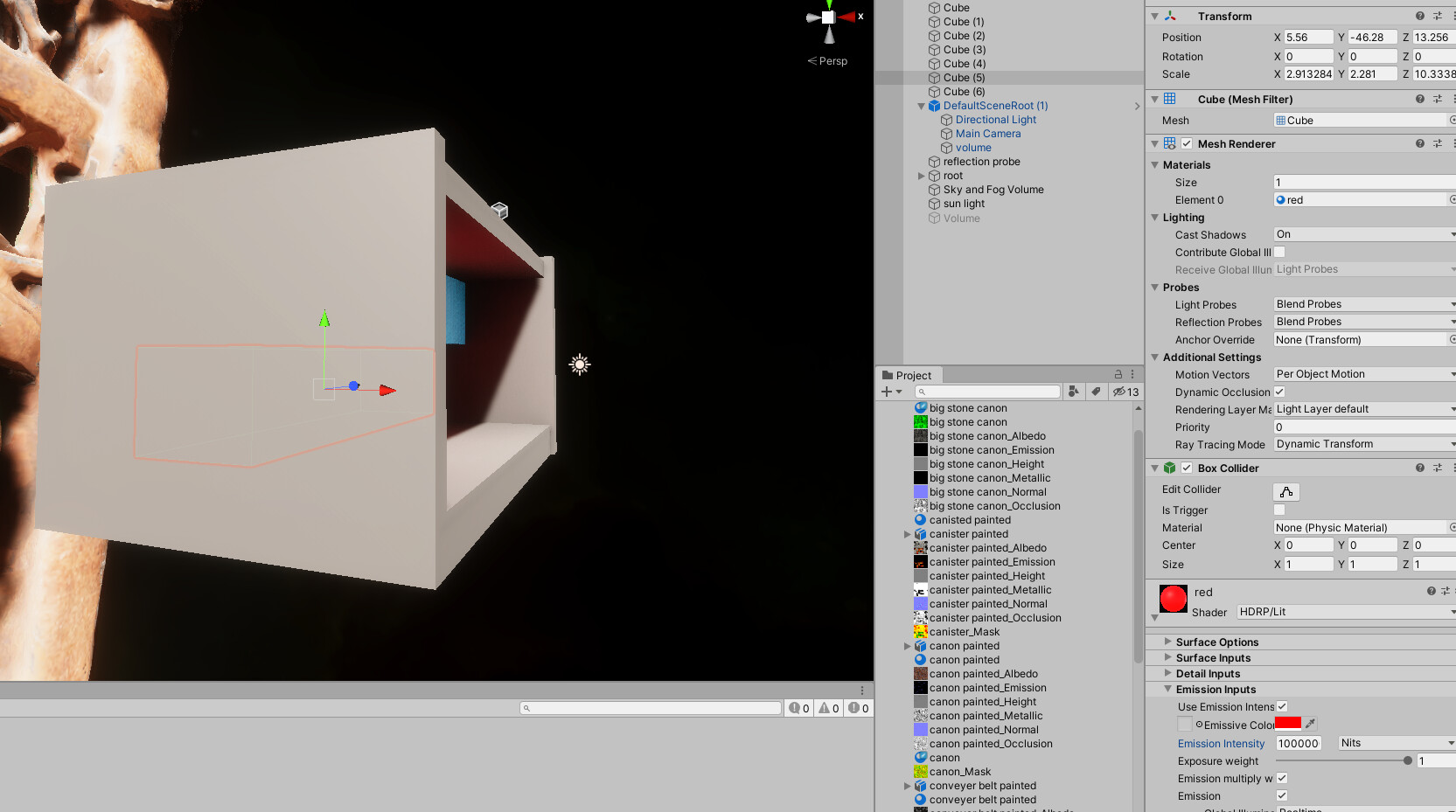This screenshot has width=1456, height=812.
Task: Expand the Surface Options section
Action: (x=1168, y=641)
